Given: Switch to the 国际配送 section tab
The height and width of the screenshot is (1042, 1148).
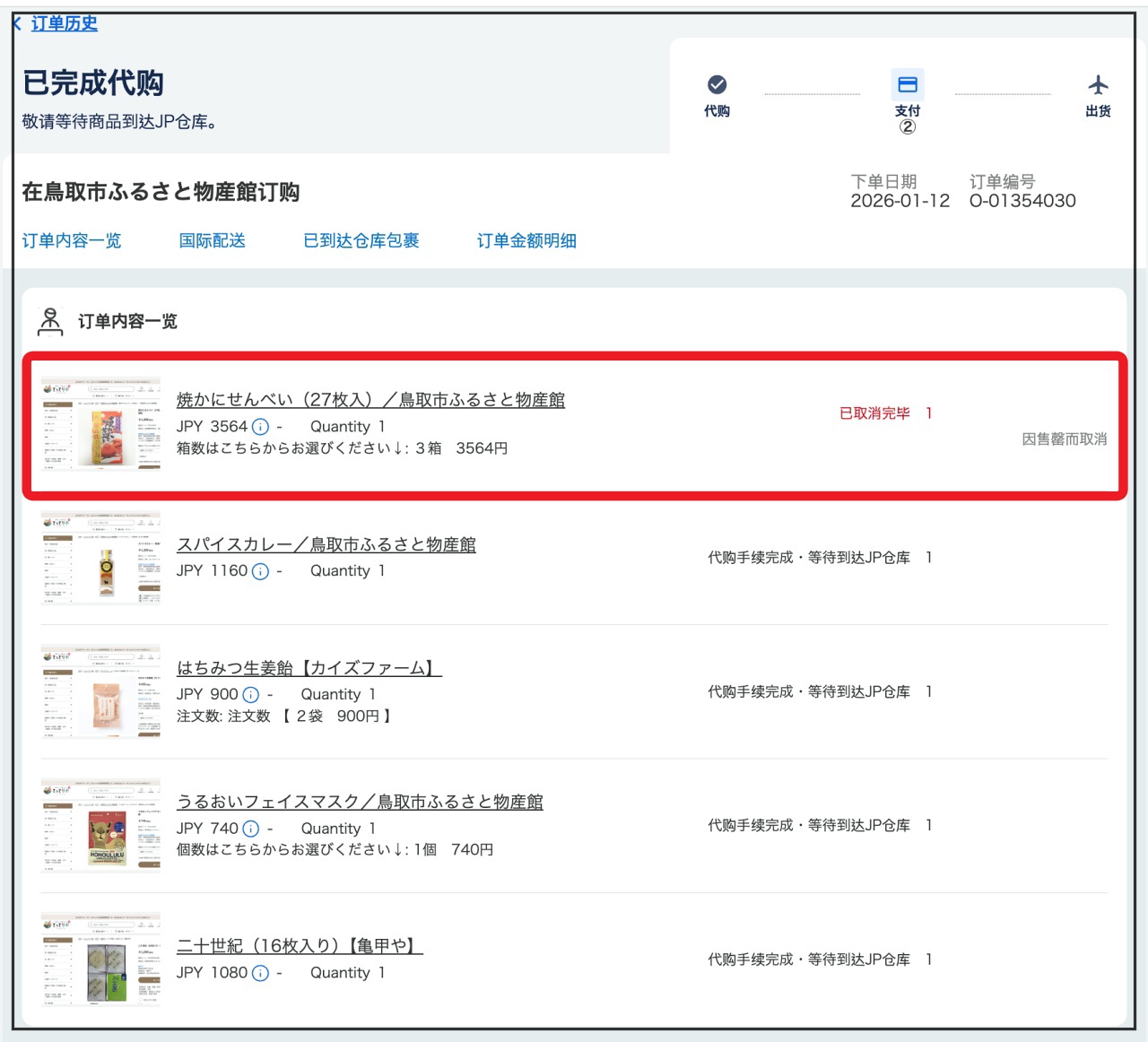Looking at the screenshot, I should pos(213,240).
